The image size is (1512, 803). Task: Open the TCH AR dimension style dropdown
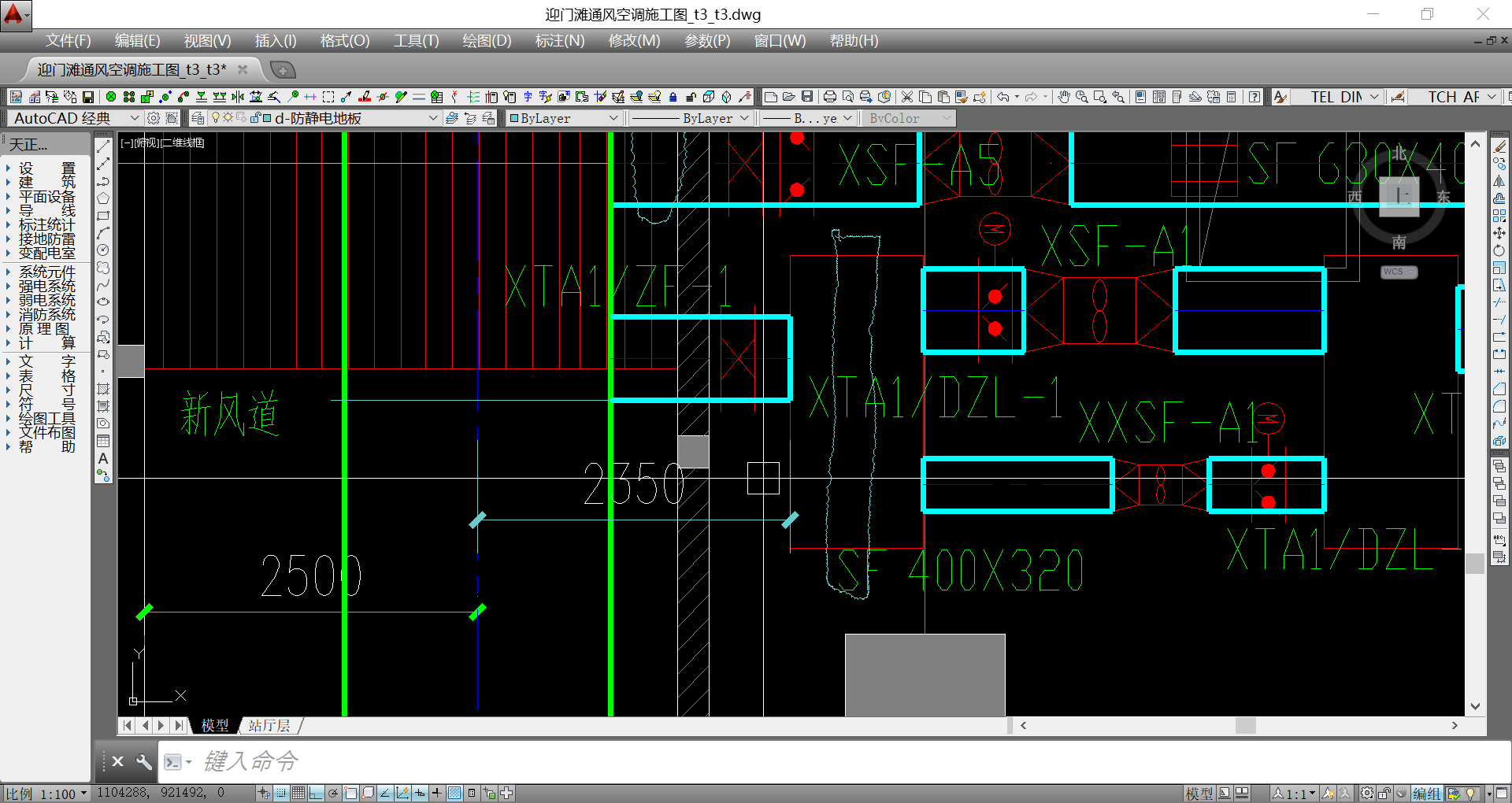coord(1456,97)
